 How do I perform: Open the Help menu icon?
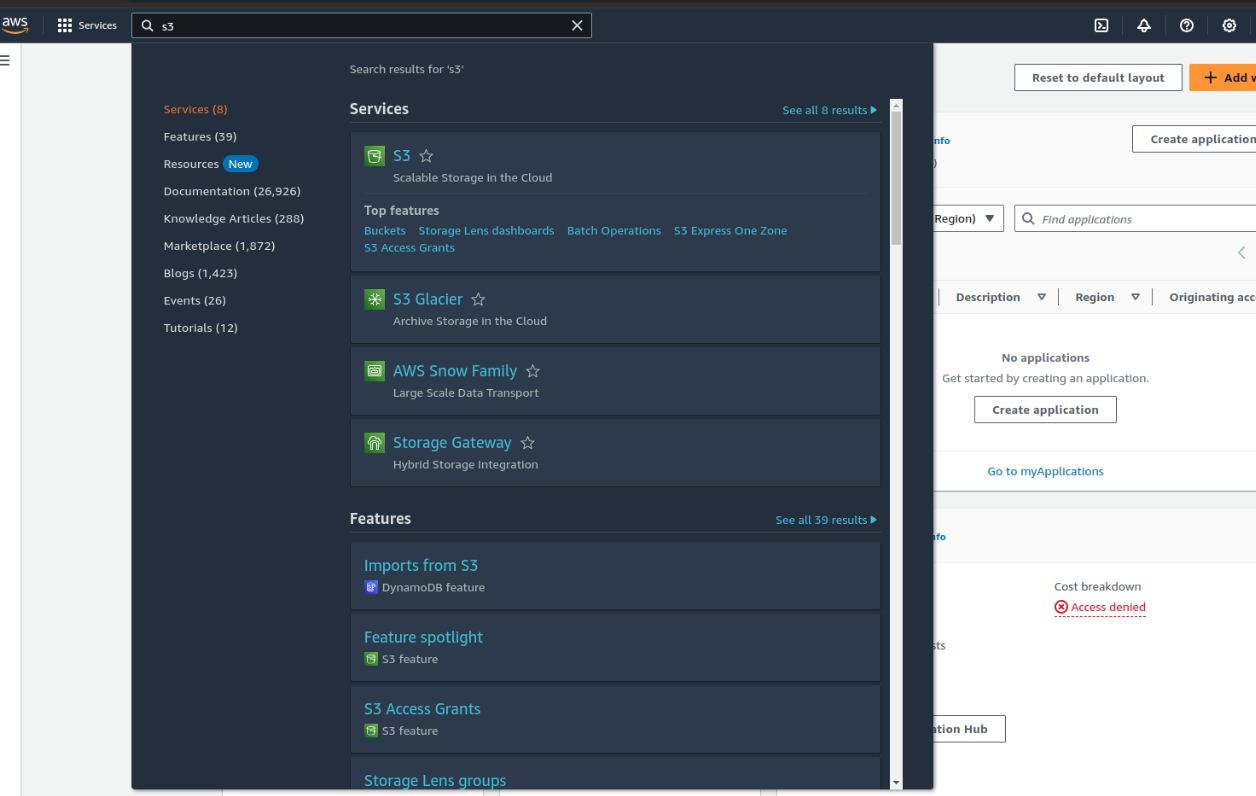1186,25
